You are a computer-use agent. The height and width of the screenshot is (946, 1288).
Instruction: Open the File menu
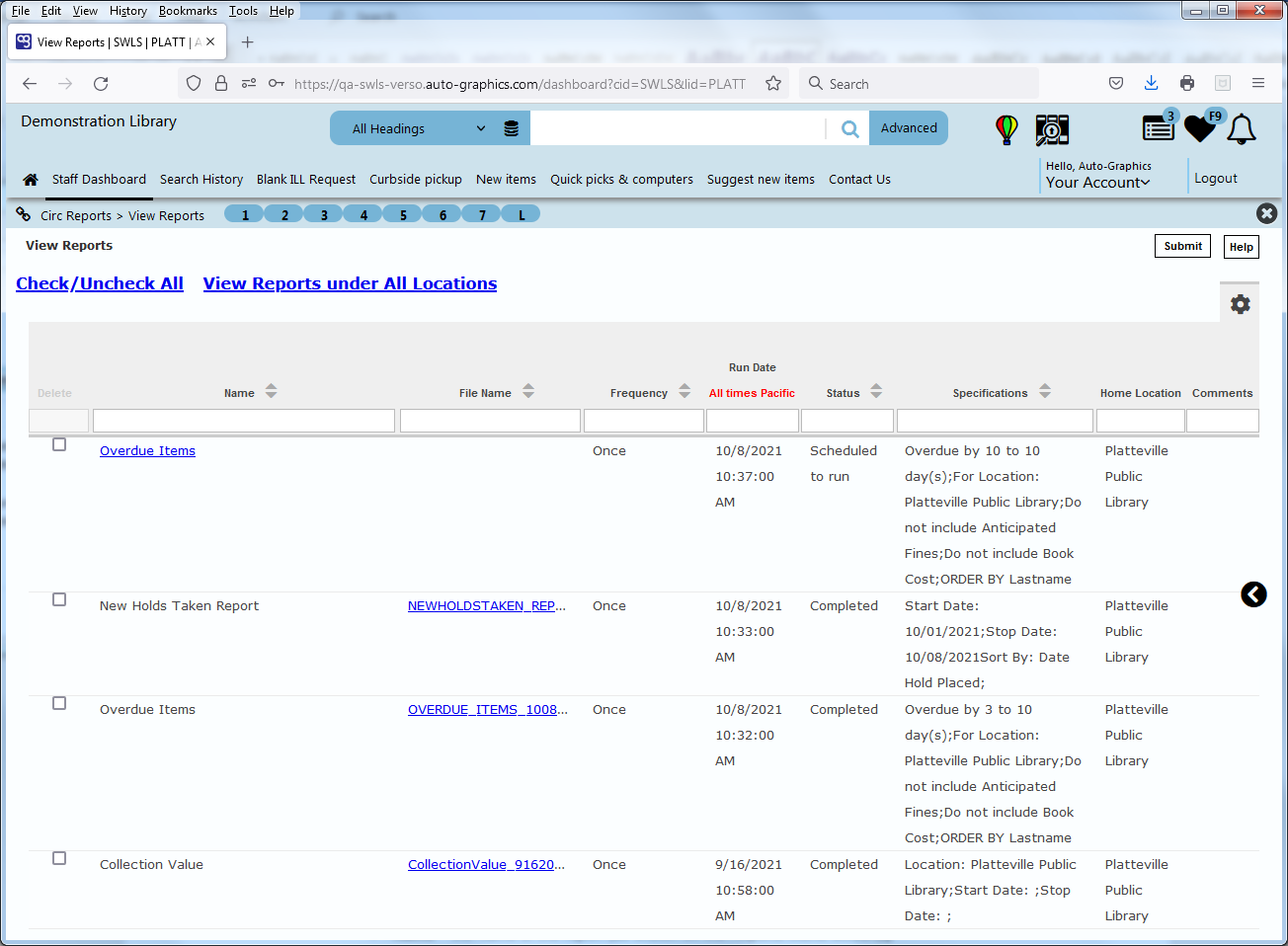pos(21,11)
